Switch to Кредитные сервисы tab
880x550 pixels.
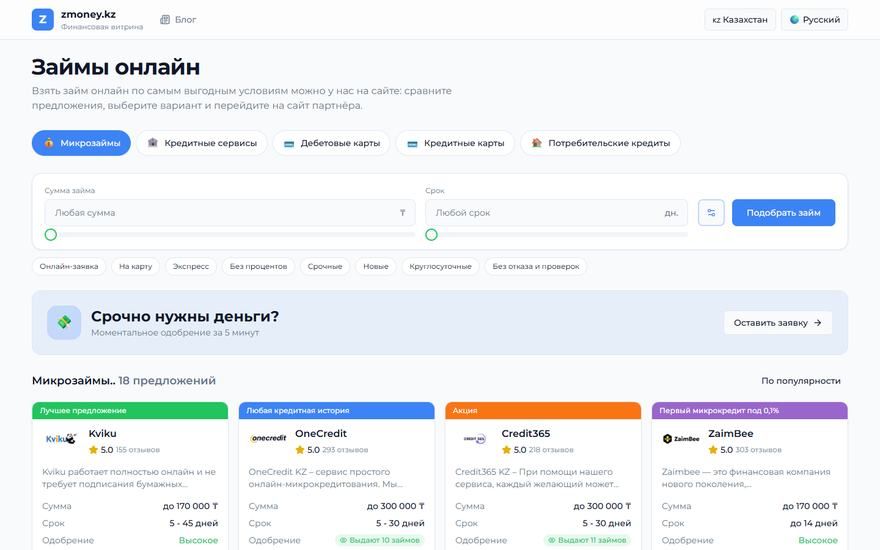point(203,143)
